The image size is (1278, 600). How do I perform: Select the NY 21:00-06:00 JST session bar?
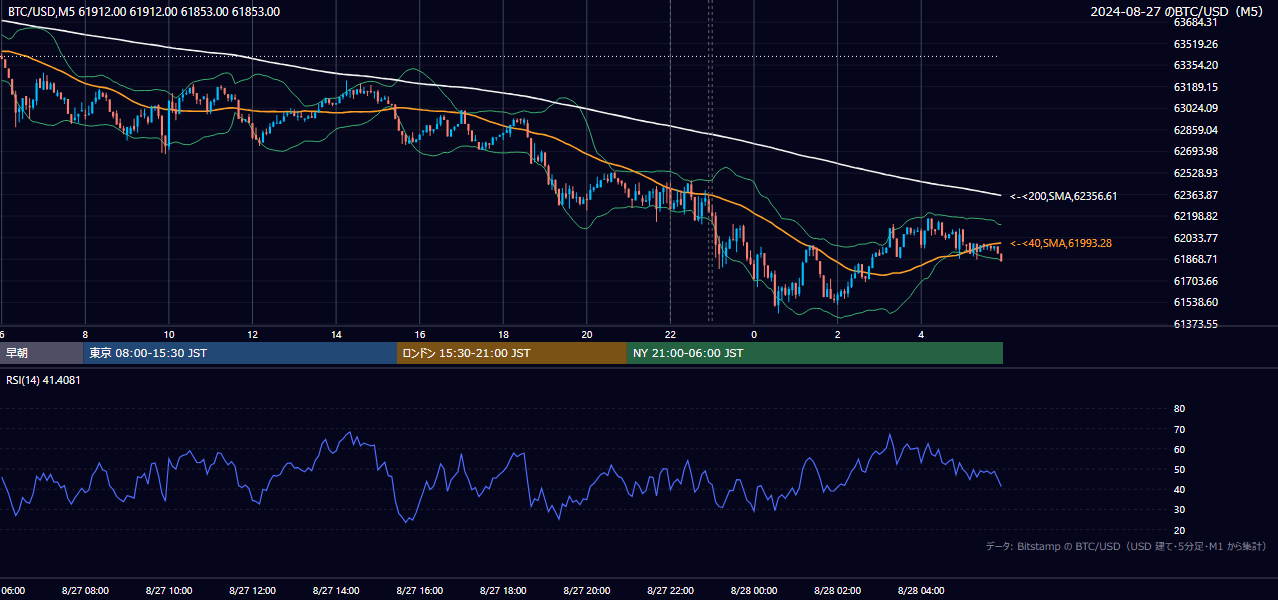click(x=815, y=353)
